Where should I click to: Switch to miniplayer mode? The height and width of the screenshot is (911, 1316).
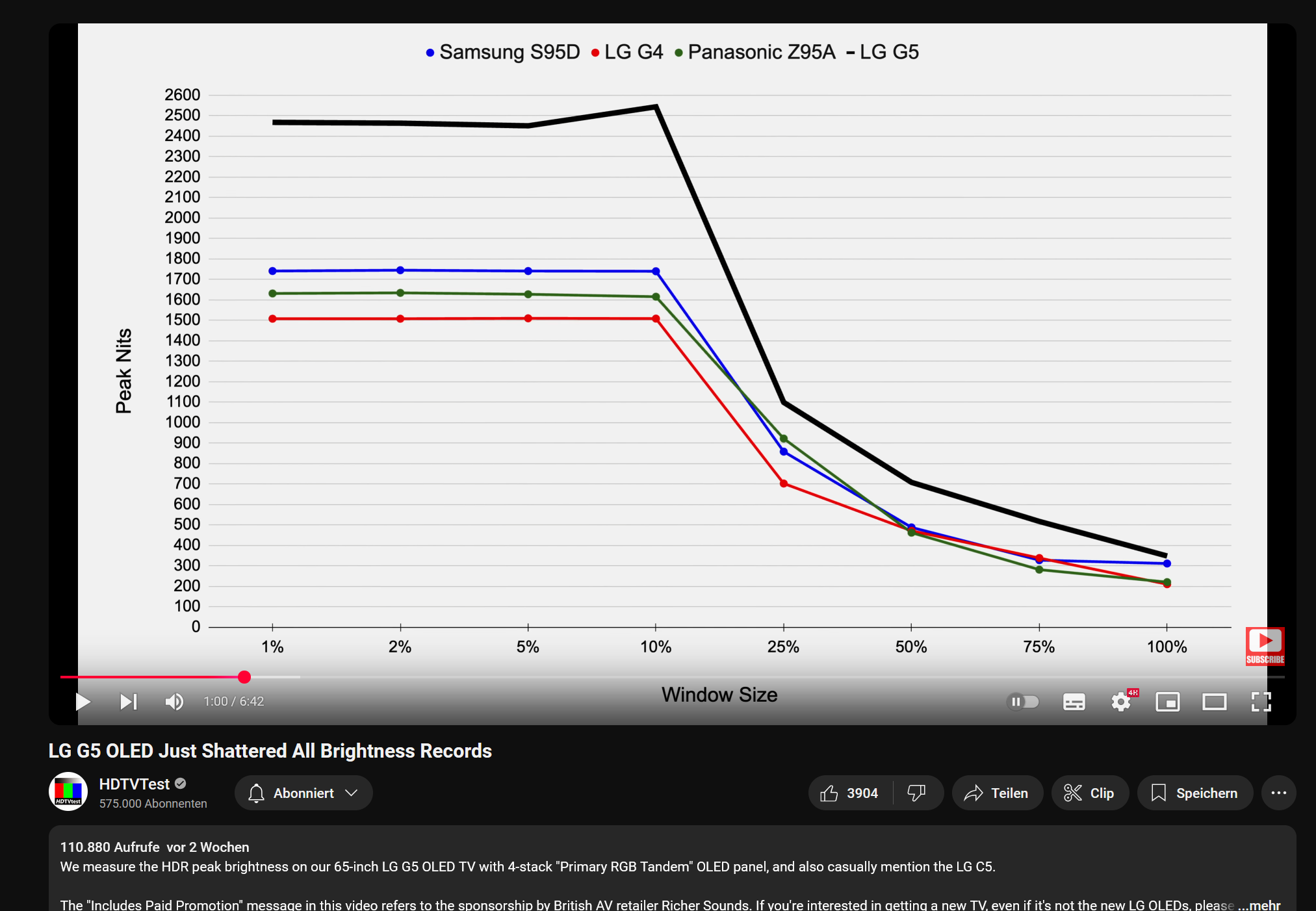[1167, 702]
